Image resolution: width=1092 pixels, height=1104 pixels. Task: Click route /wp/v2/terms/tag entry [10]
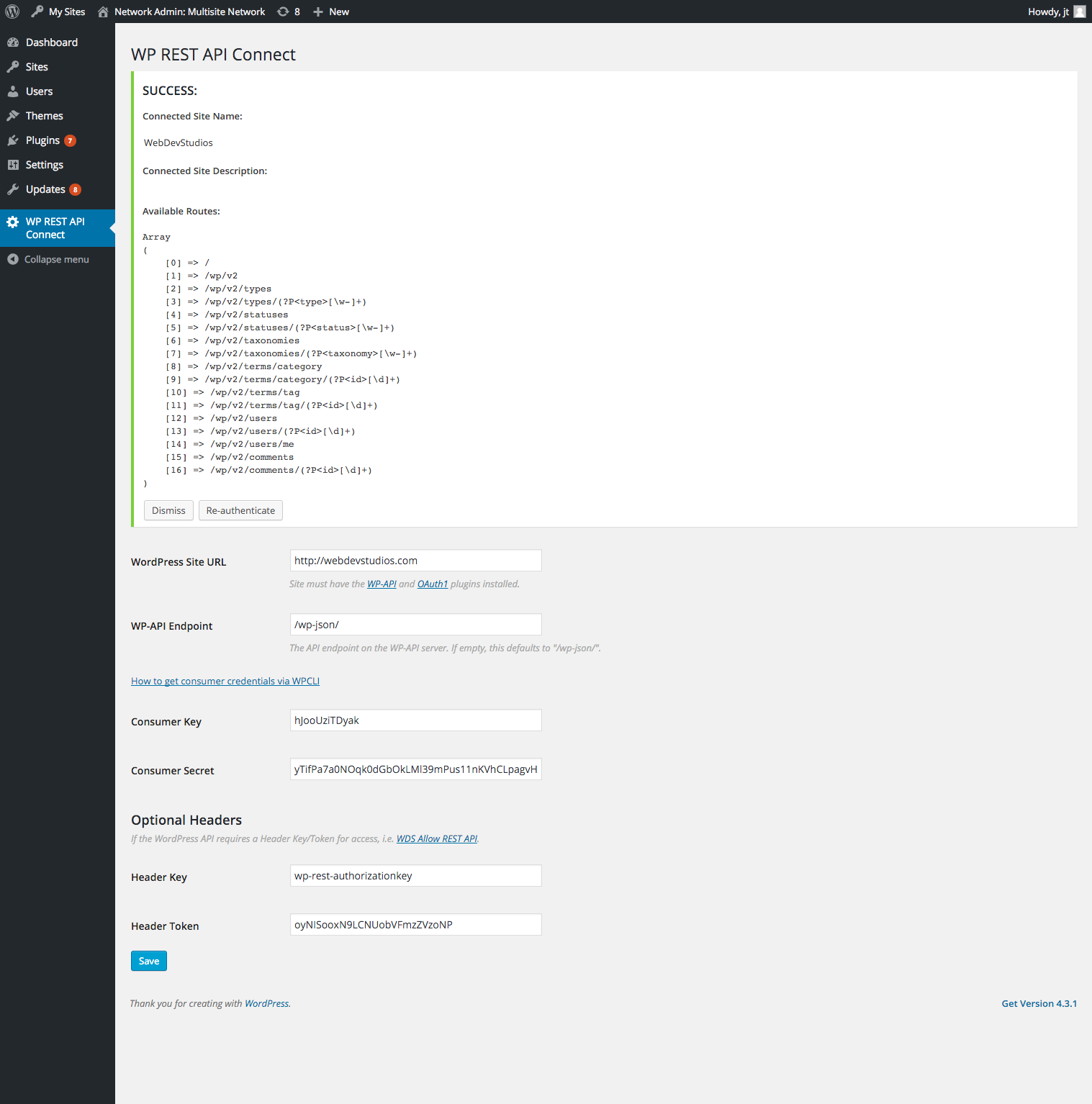(x=255, y=392)
